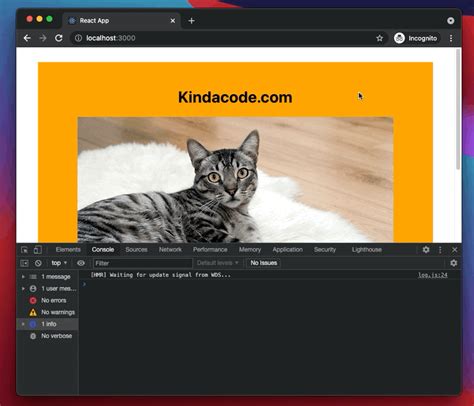474x406 pixels.
Task: Click the browser circular icon top right
Action: (451, 21)
